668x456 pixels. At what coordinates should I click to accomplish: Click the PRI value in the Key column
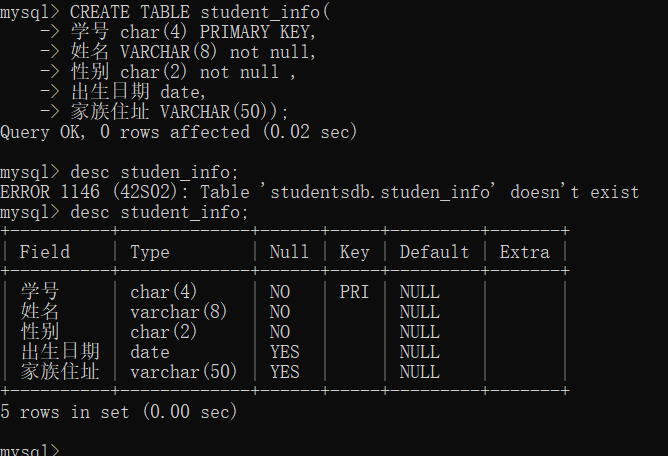[x=354, y=292]
